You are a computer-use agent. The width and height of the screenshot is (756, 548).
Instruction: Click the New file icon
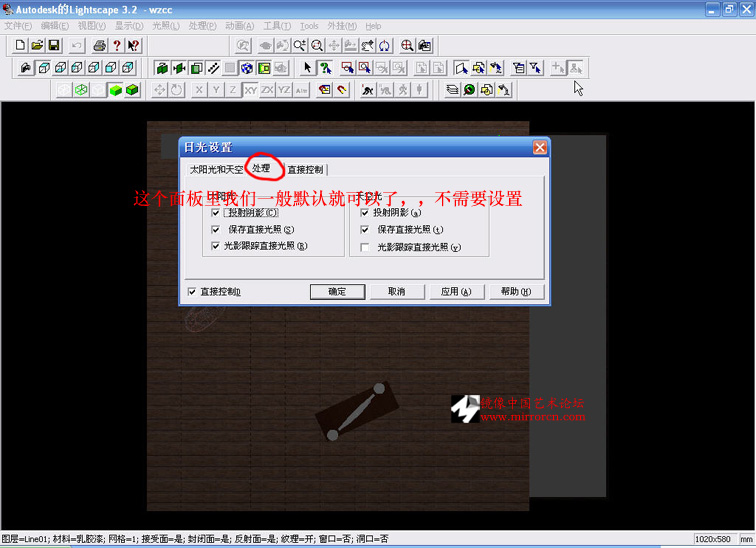20,45
